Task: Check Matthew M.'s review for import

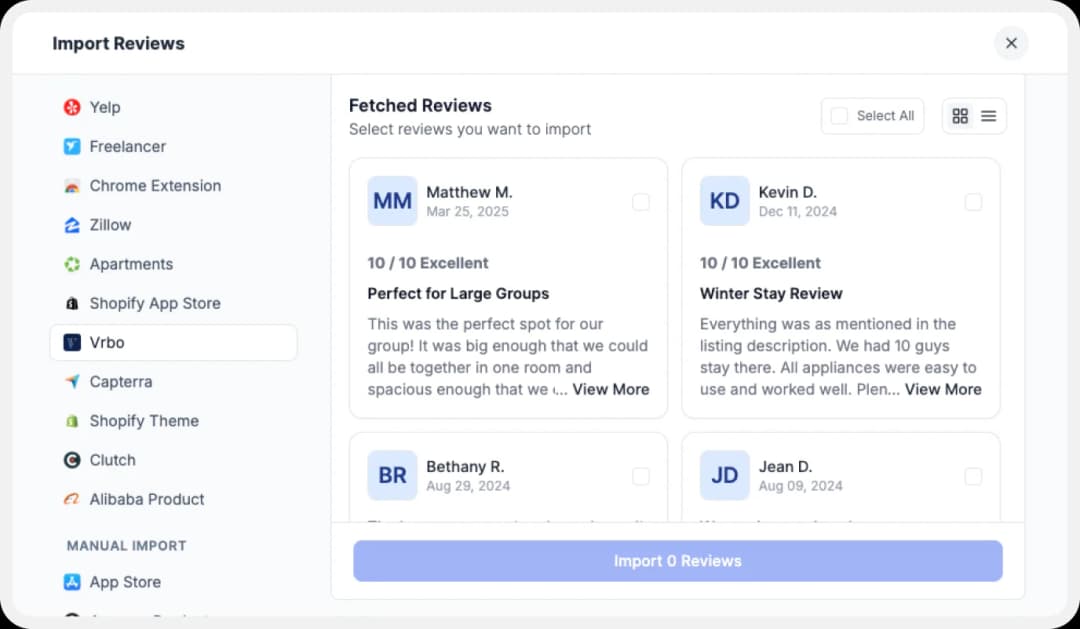Action: [641, 201]
